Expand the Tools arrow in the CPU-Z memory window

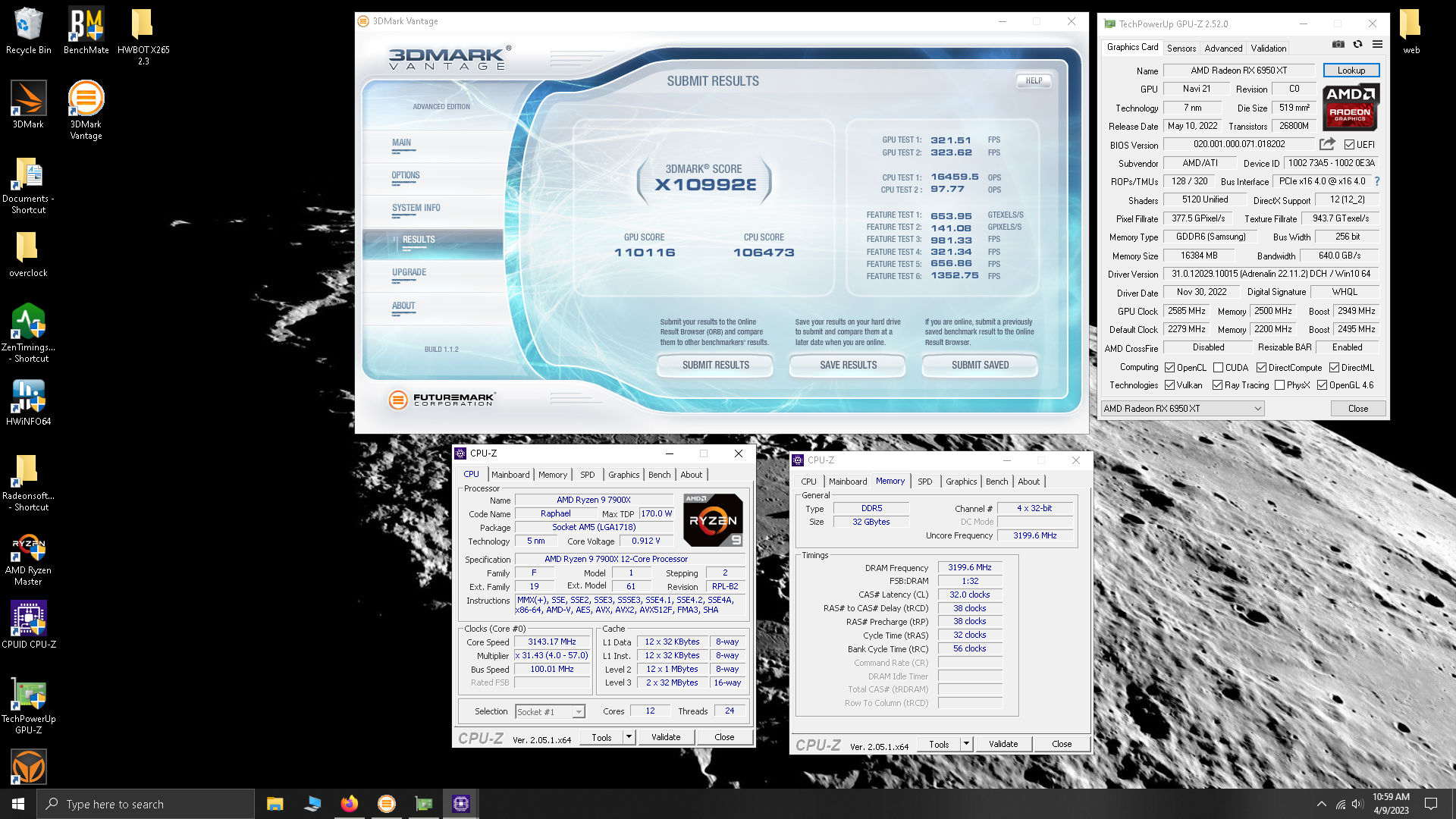pos(966,744)
